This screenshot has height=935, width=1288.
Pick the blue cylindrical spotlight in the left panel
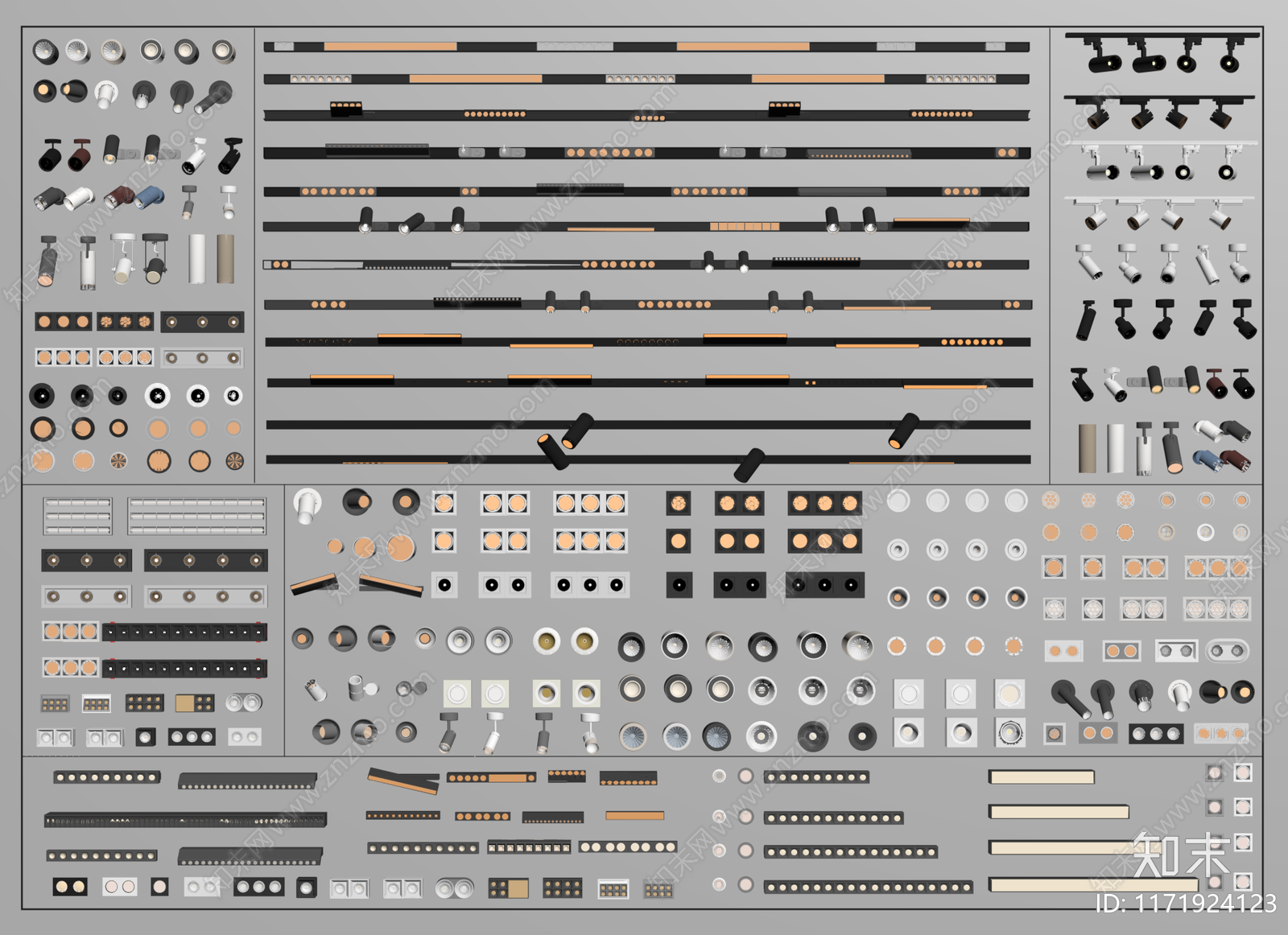point(151,196)
